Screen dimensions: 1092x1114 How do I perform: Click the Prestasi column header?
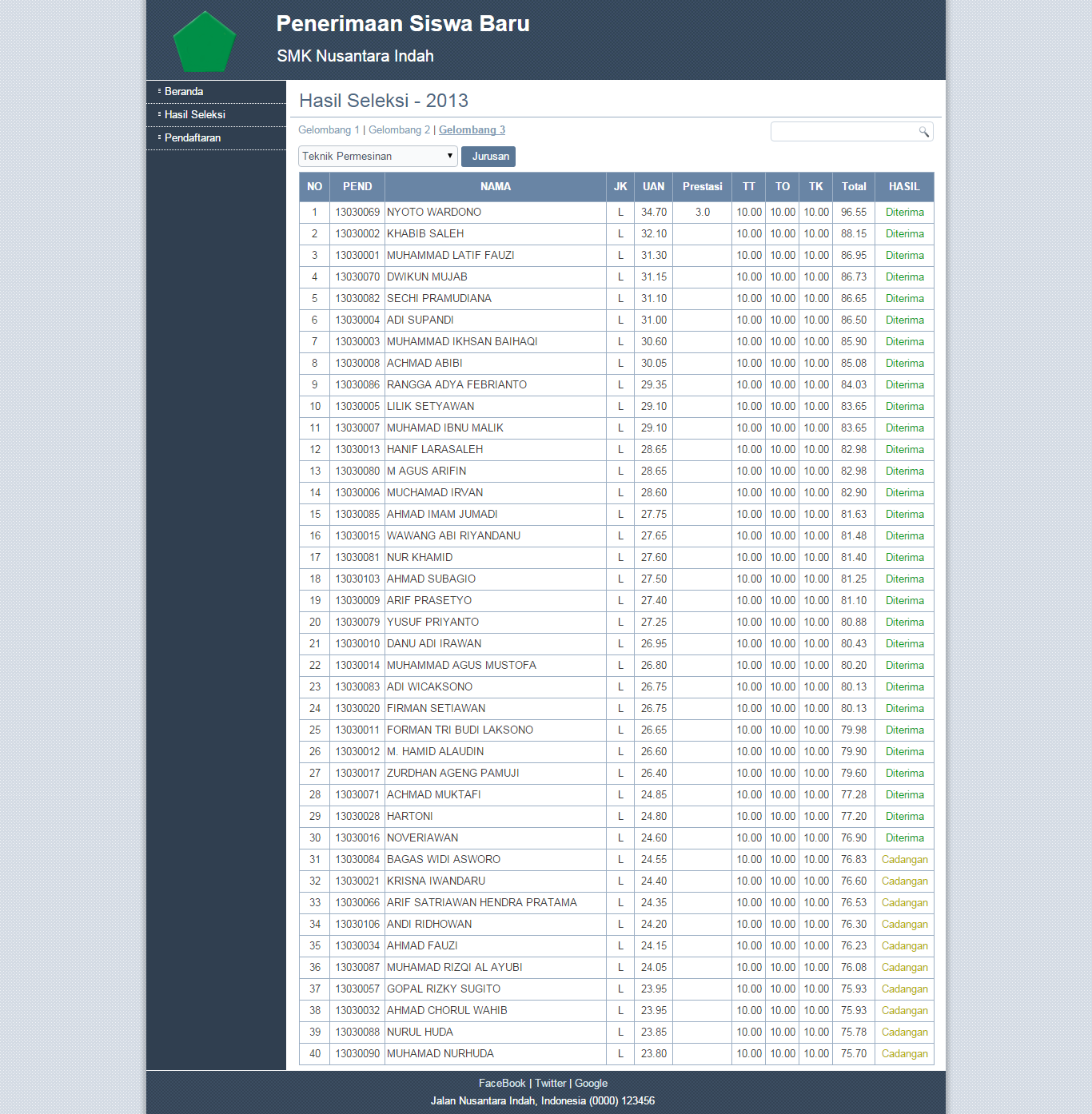[x=703, y=186]
